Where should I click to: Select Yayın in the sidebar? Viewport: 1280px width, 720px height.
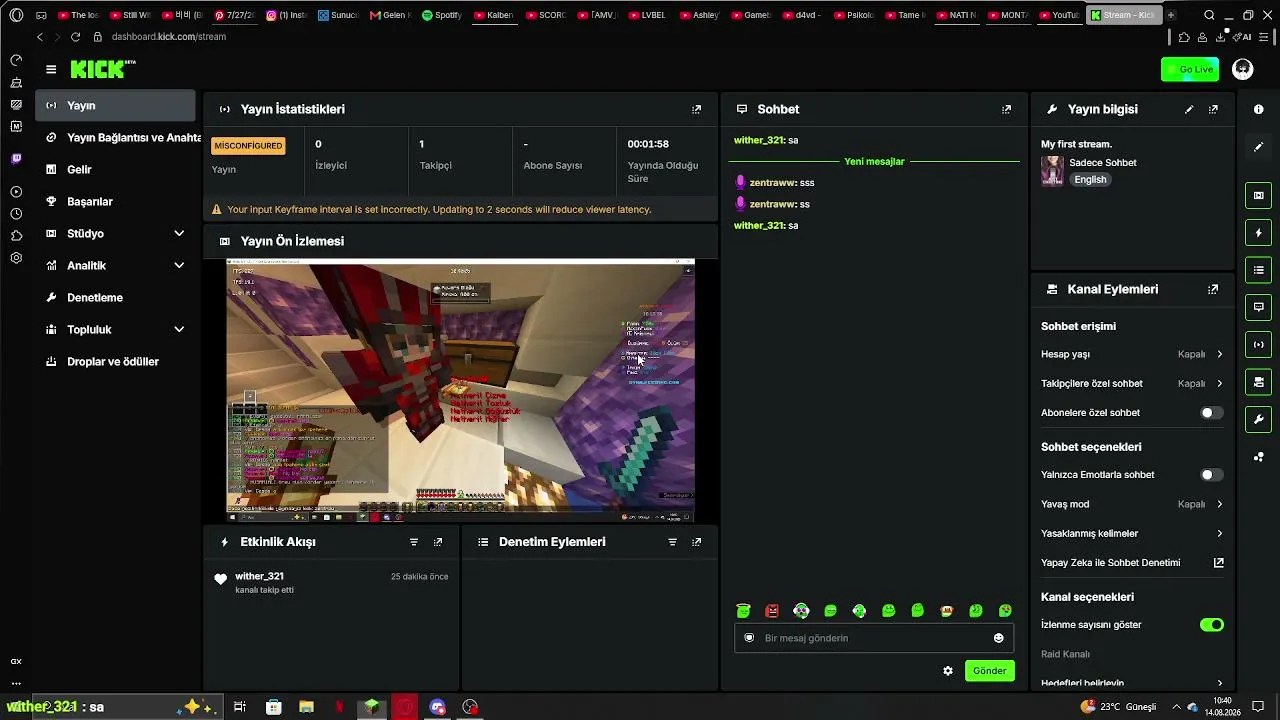115,105
